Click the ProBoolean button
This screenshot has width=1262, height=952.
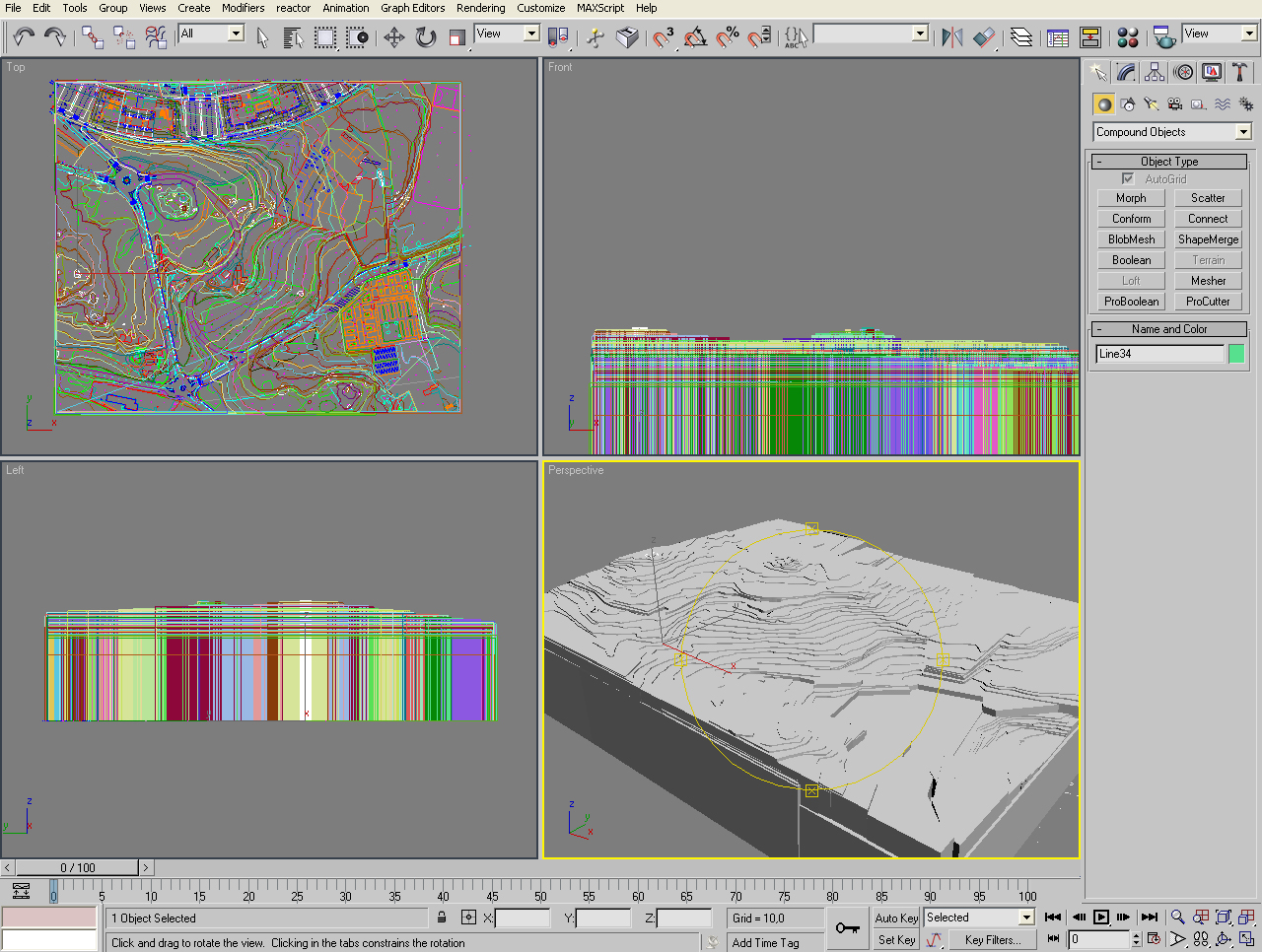(x=1131, y=302)
